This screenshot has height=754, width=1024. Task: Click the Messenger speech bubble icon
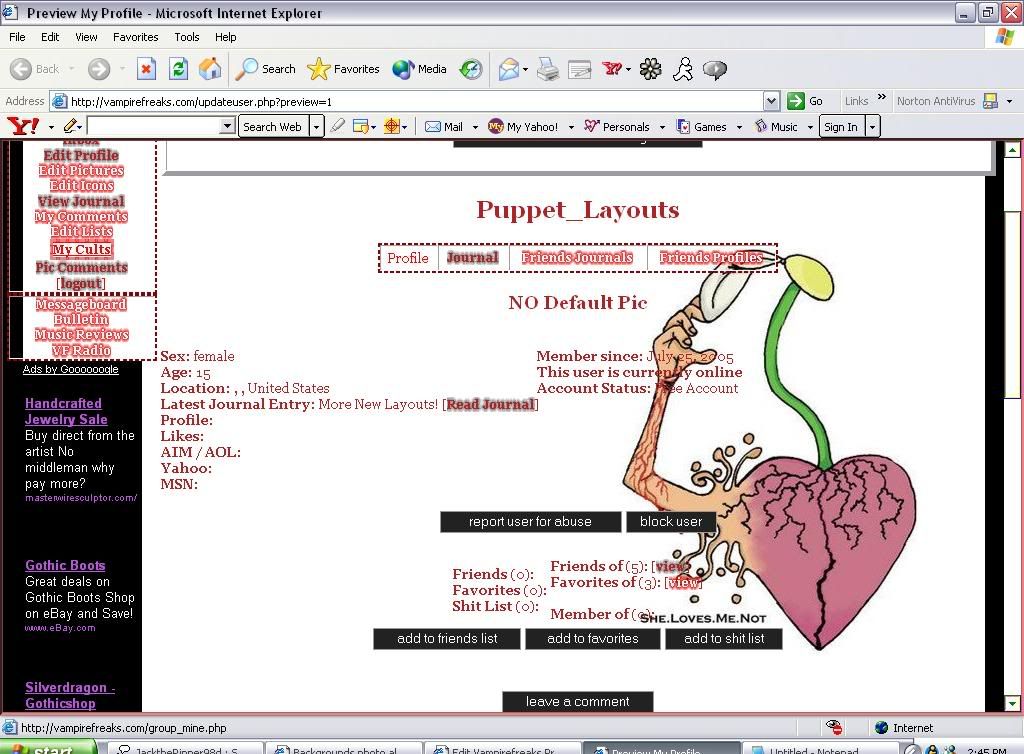click(x=715, y=69)
